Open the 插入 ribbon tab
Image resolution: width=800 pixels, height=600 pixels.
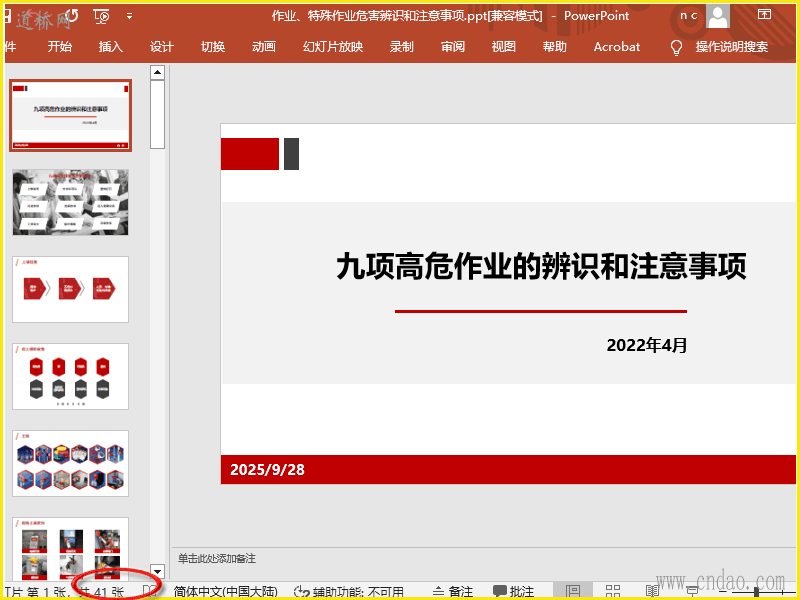(x=111, y=47)
